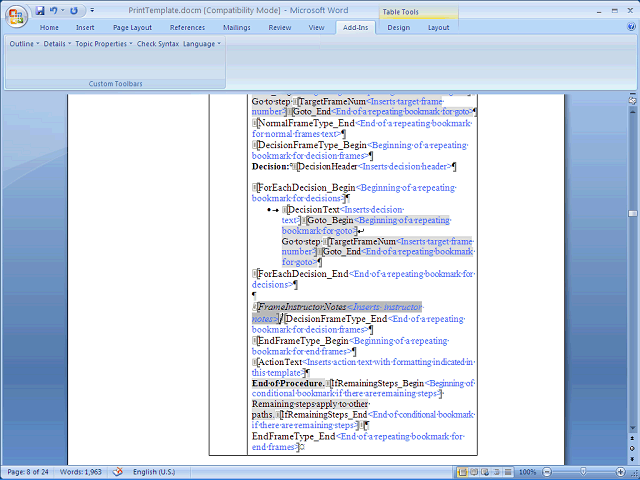Image resolution: width=640 pixels, height=480 pixels.
Task: Click the Save icon in Quick Access
Action: pos(40,11)
